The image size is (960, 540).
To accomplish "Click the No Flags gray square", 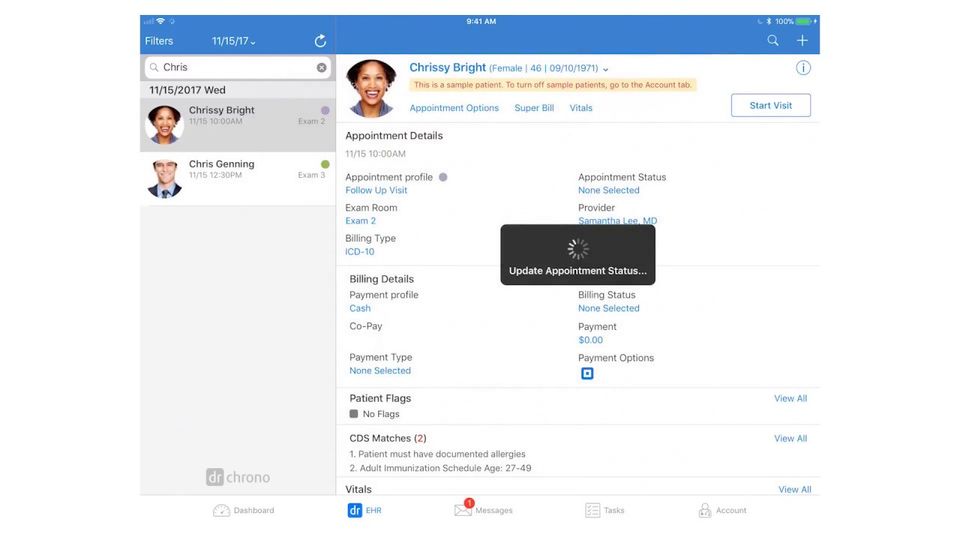I will (x=353, y=414).
